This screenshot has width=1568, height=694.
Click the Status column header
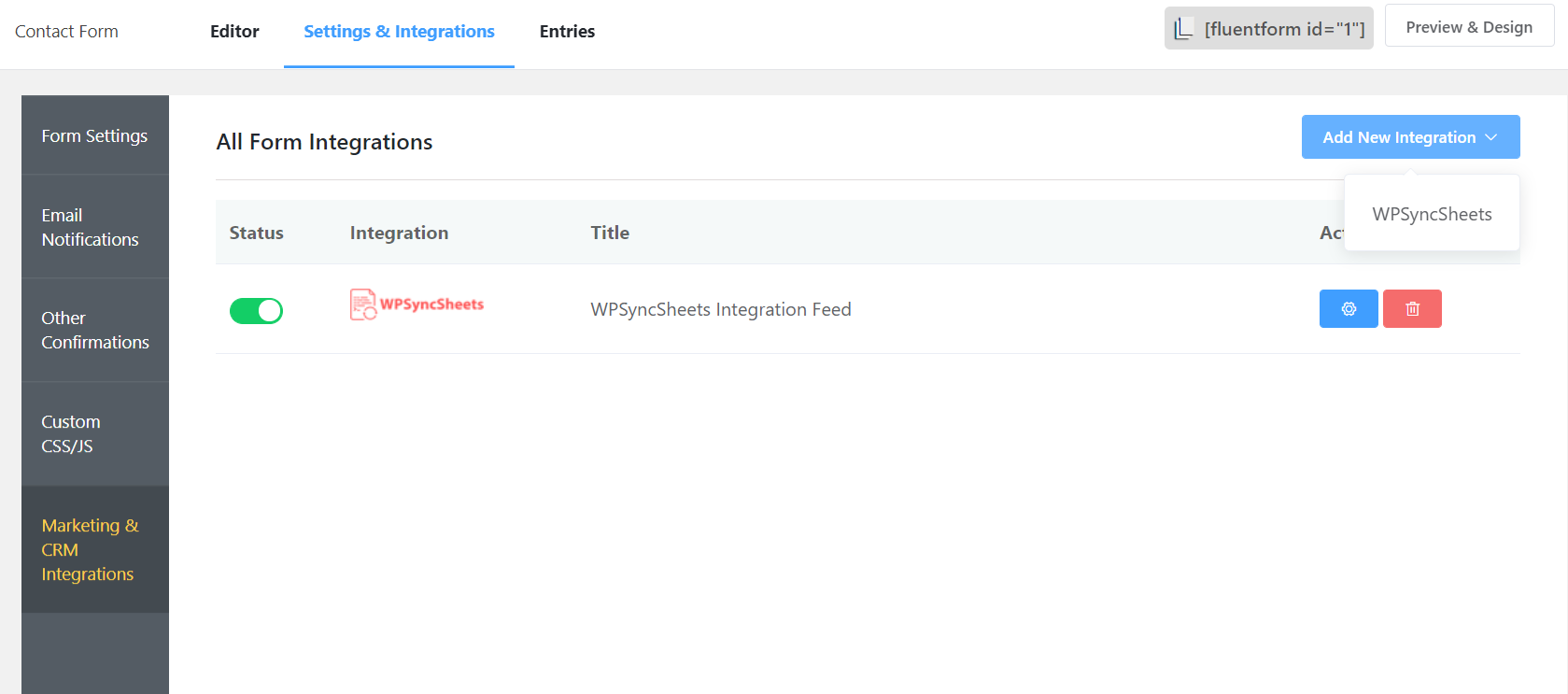coord(256,233)
